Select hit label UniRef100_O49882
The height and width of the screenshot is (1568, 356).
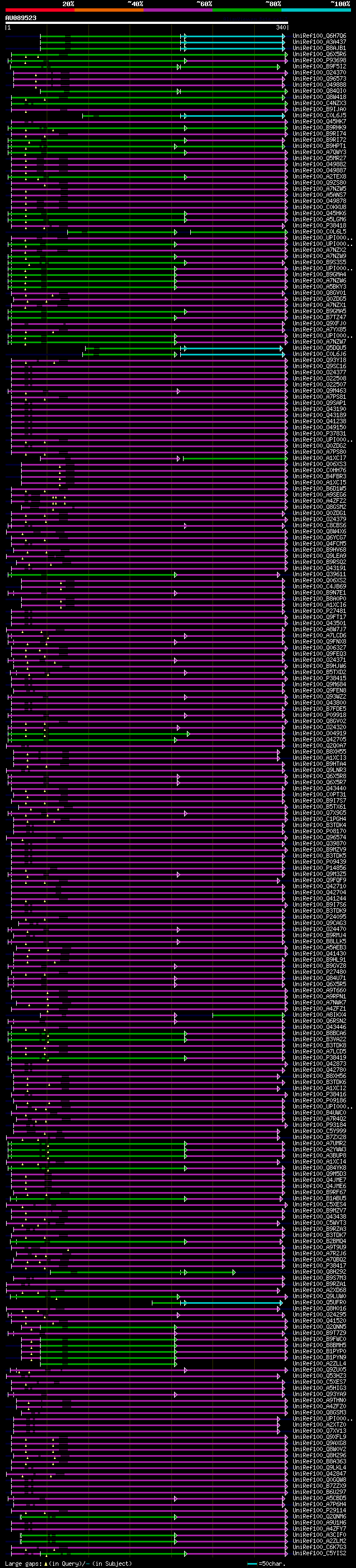(319, 164)
